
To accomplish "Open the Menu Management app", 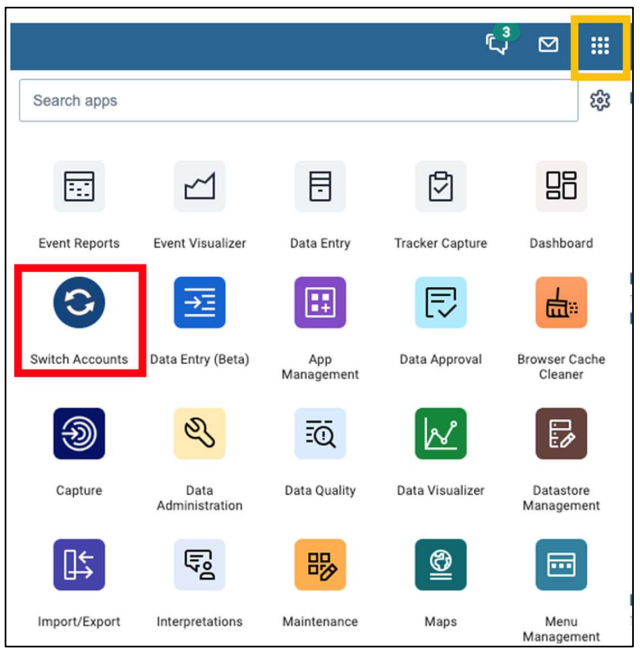I will click(561, 565).
